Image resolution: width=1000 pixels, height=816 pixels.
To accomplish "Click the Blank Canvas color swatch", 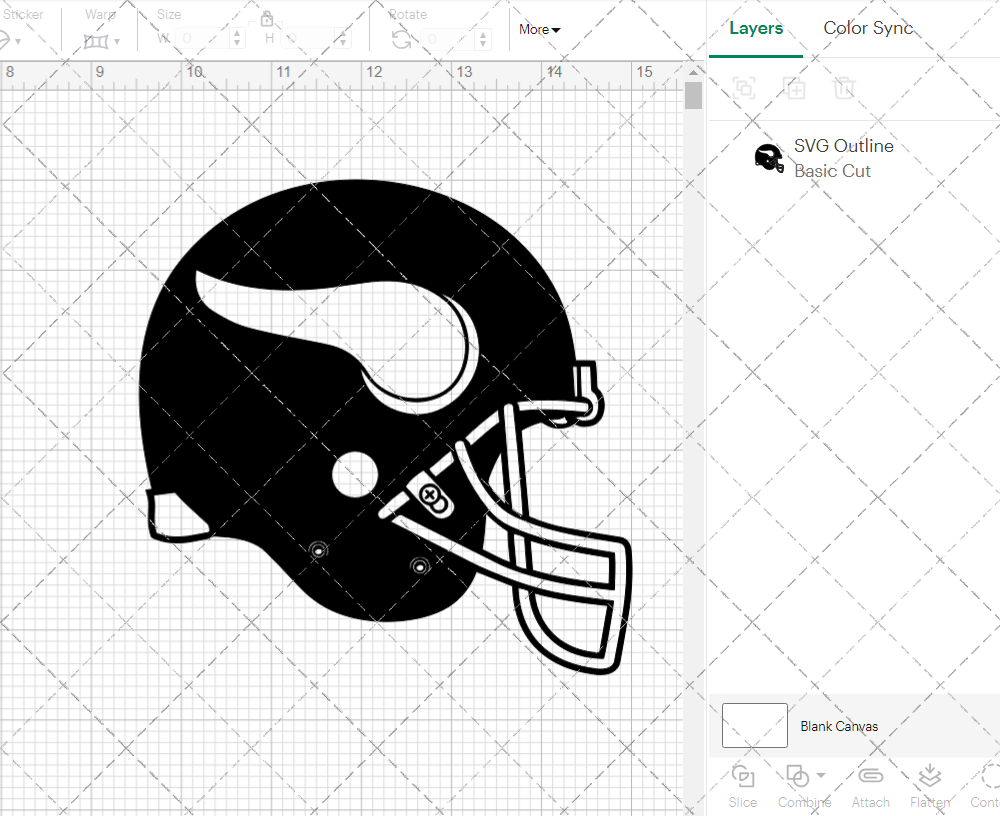I will (754, 726).
